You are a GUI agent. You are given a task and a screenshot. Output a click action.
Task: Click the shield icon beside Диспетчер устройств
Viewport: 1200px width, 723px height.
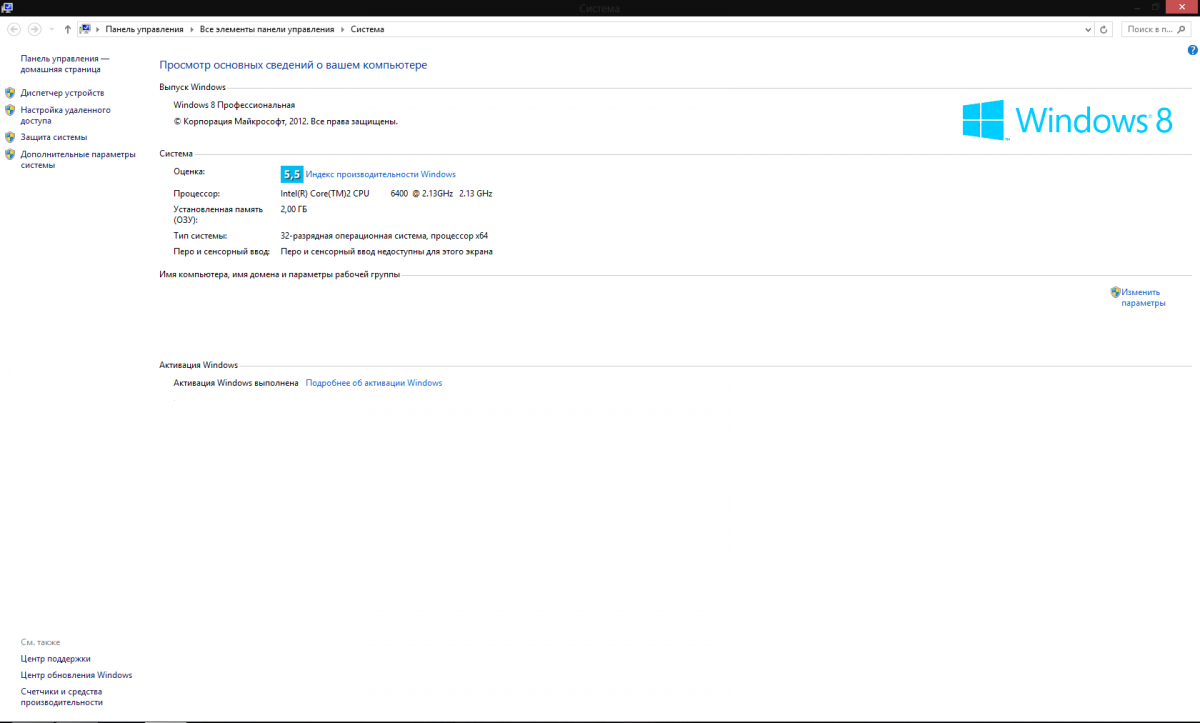10,93
